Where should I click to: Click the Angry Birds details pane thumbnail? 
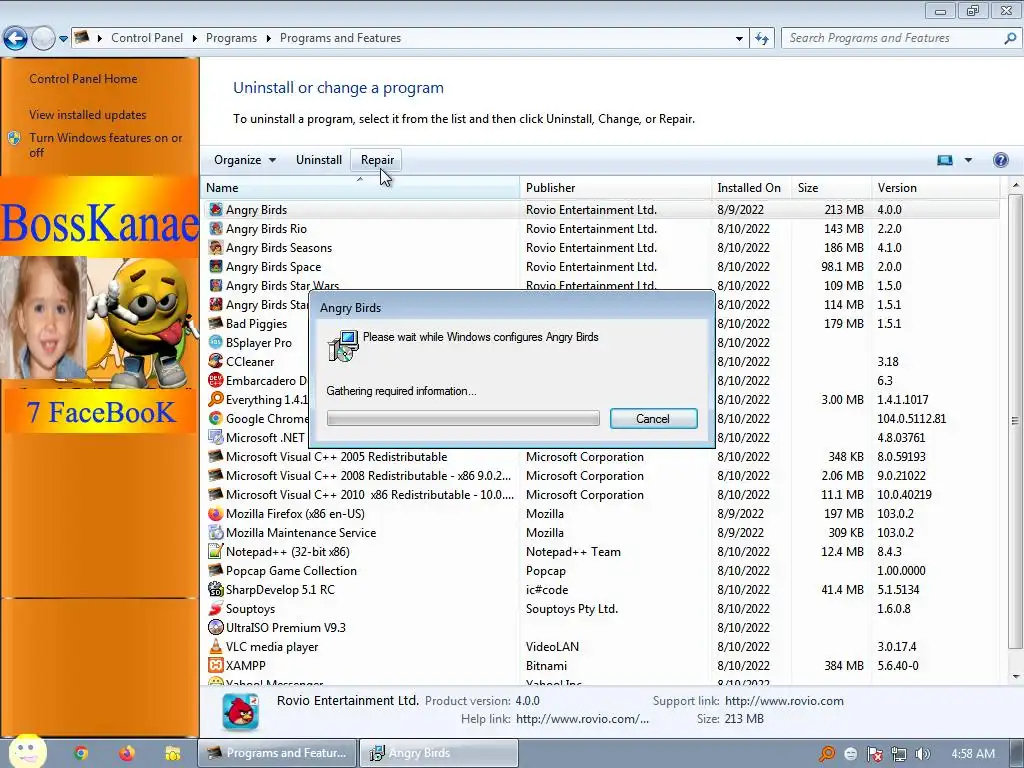240,711
